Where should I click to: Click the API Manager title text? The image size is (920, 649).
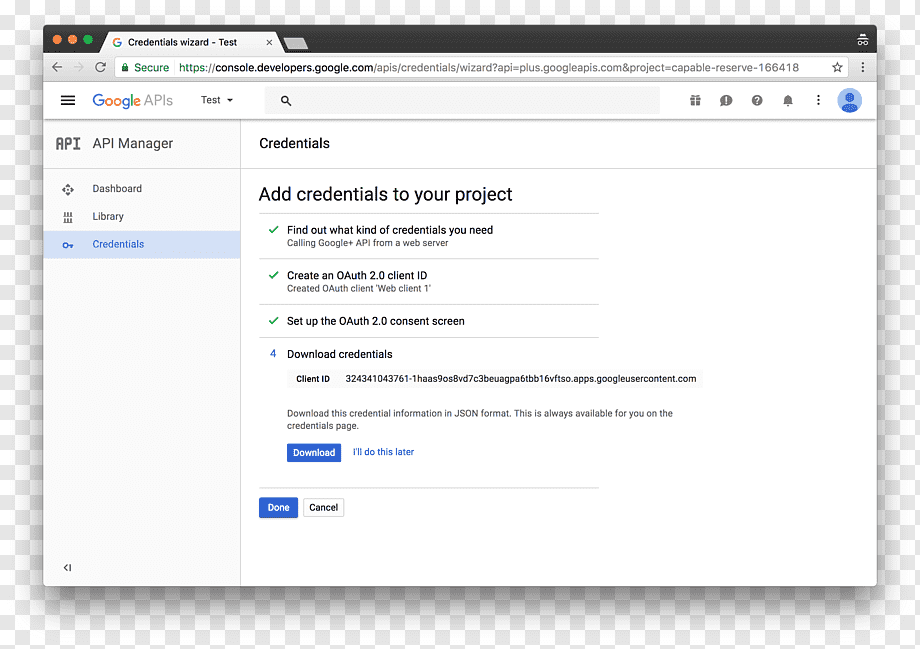click(x=133, y=144)
